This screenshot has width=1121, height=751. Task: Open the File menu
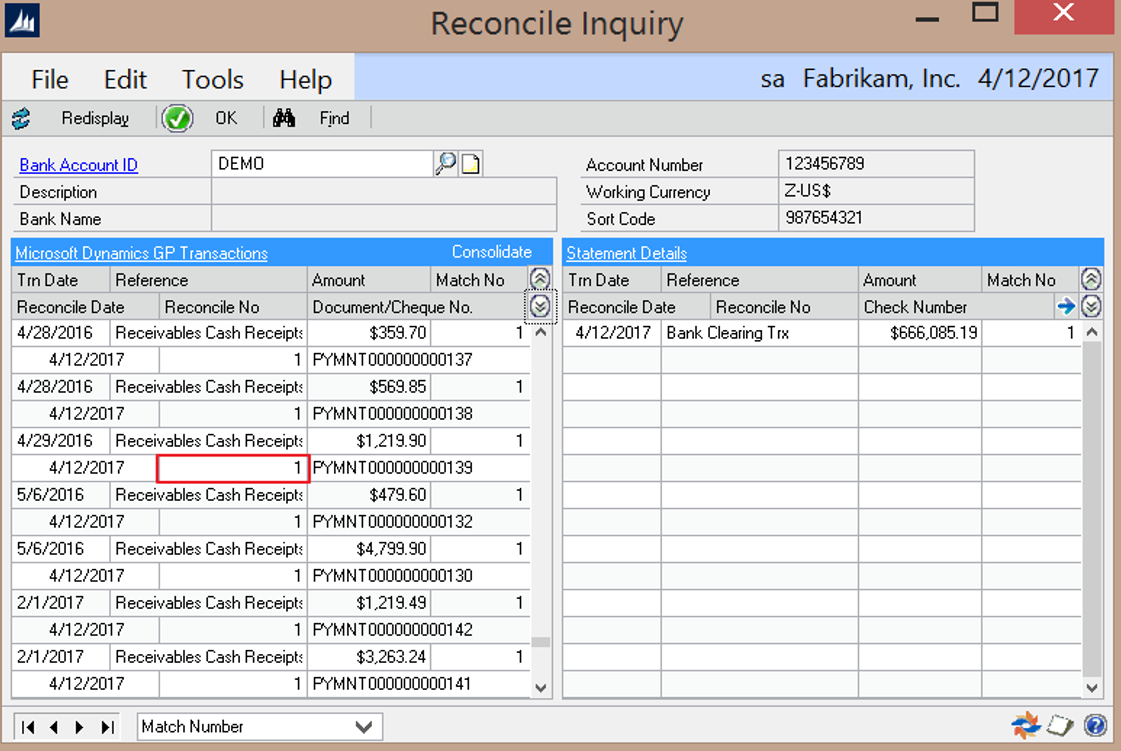coord(50,80)
